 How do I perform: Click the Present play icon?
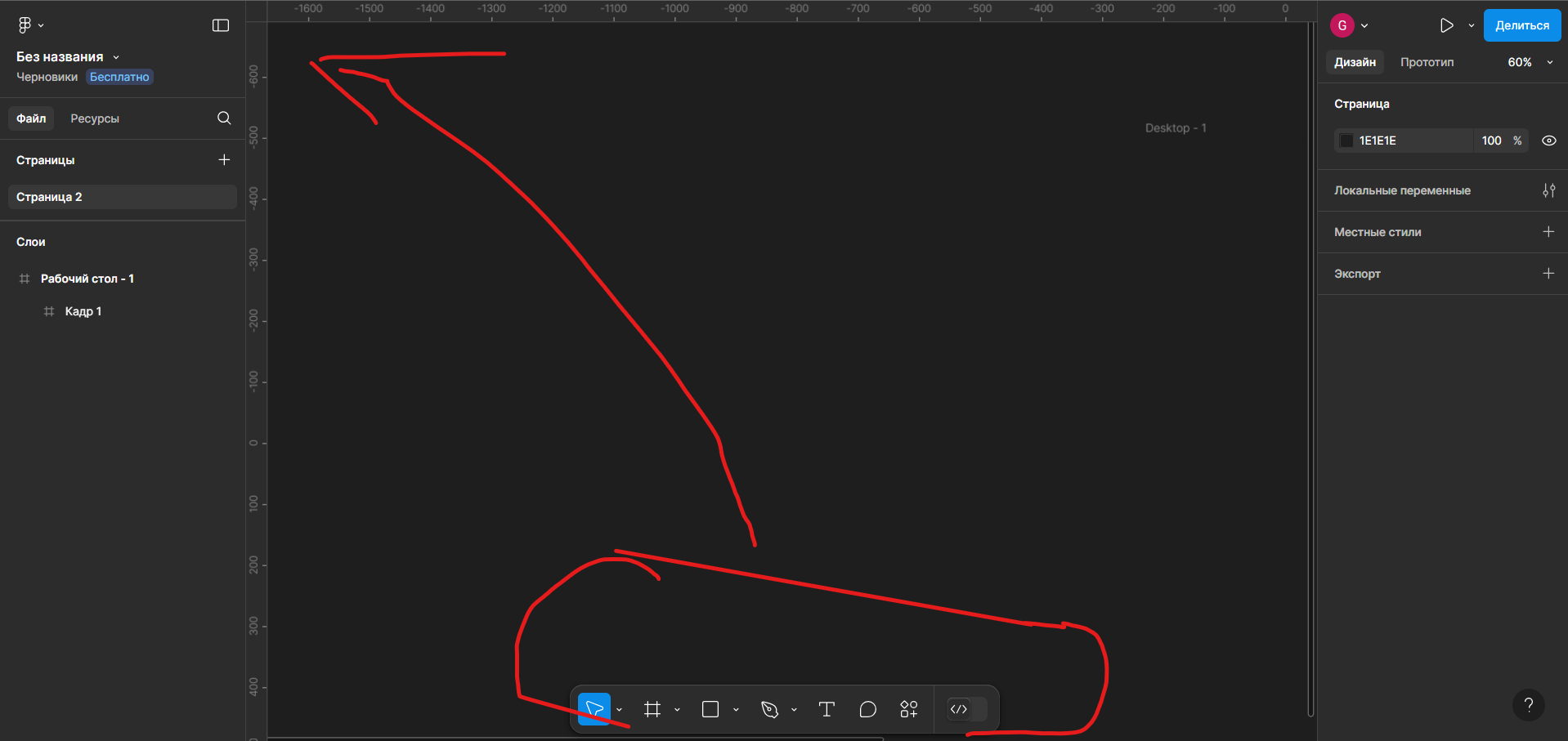pos(1446,25)
